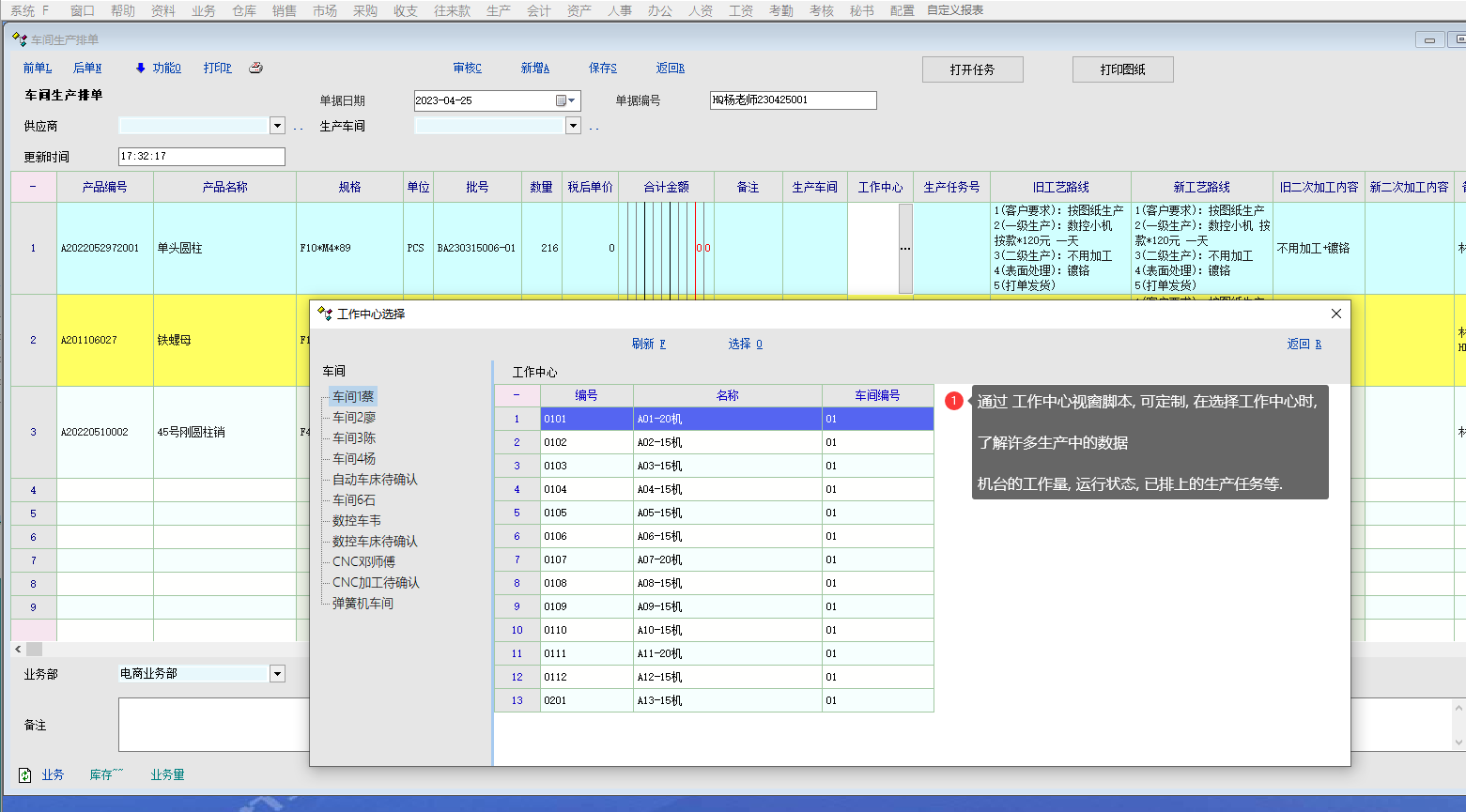Expand the 生产车间 dropdown
The image size is (1466, 812).
[x=573, y=126]
